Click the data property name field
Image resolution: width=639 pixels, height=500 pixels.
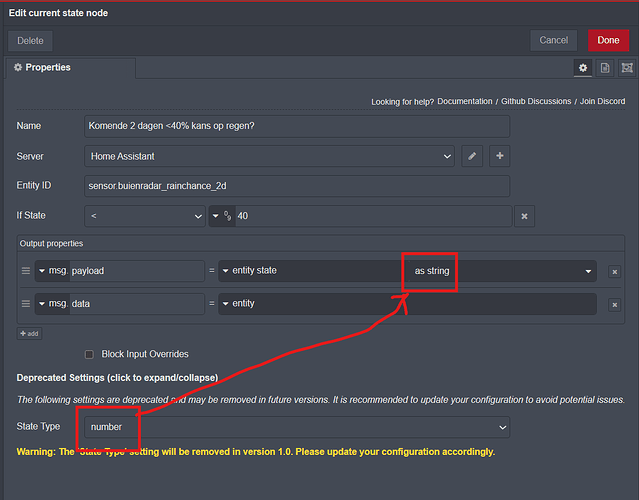pyautogui.click(x=137, y=304)
